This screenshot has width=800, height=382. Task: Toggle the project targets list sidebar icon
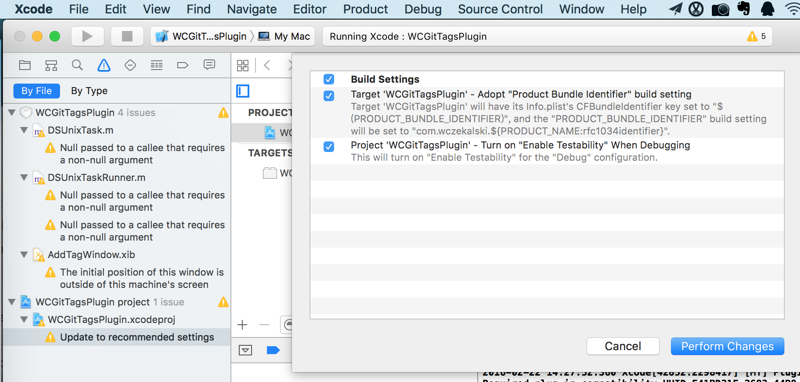pyautogui.click(x=243, y=91)
